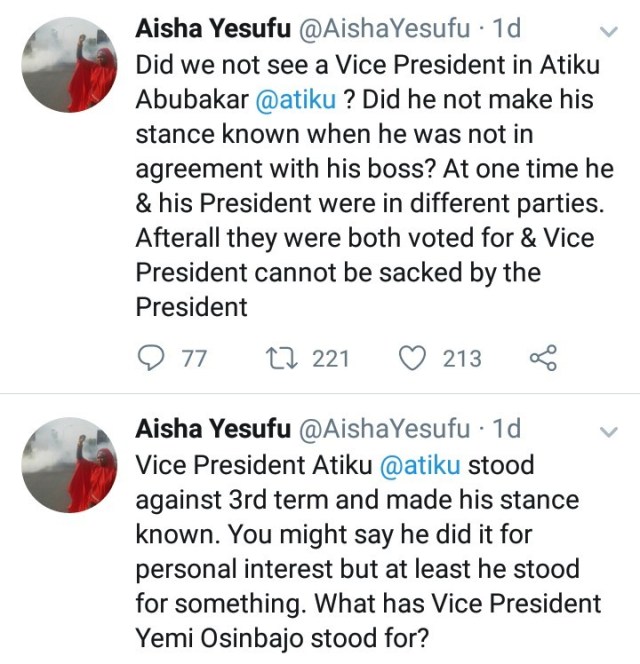View the 77 replies count
Screen dimensions: 640x664
(193, 358)
